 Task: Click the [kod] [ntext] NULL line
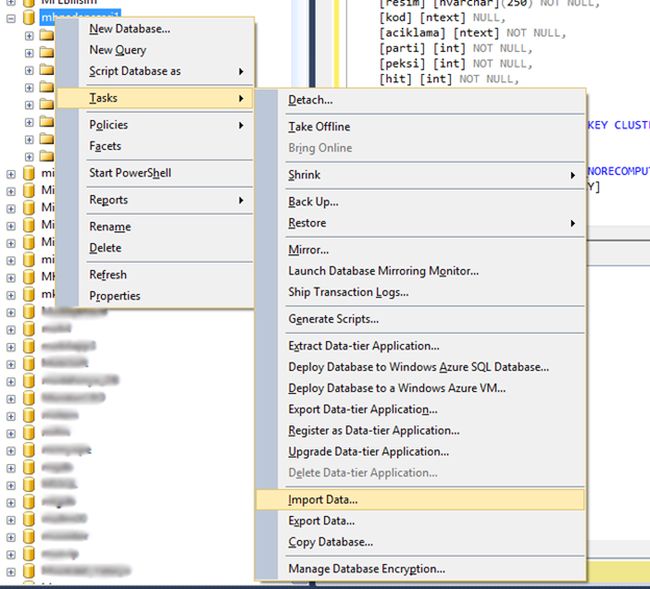[x=442, y=18]
